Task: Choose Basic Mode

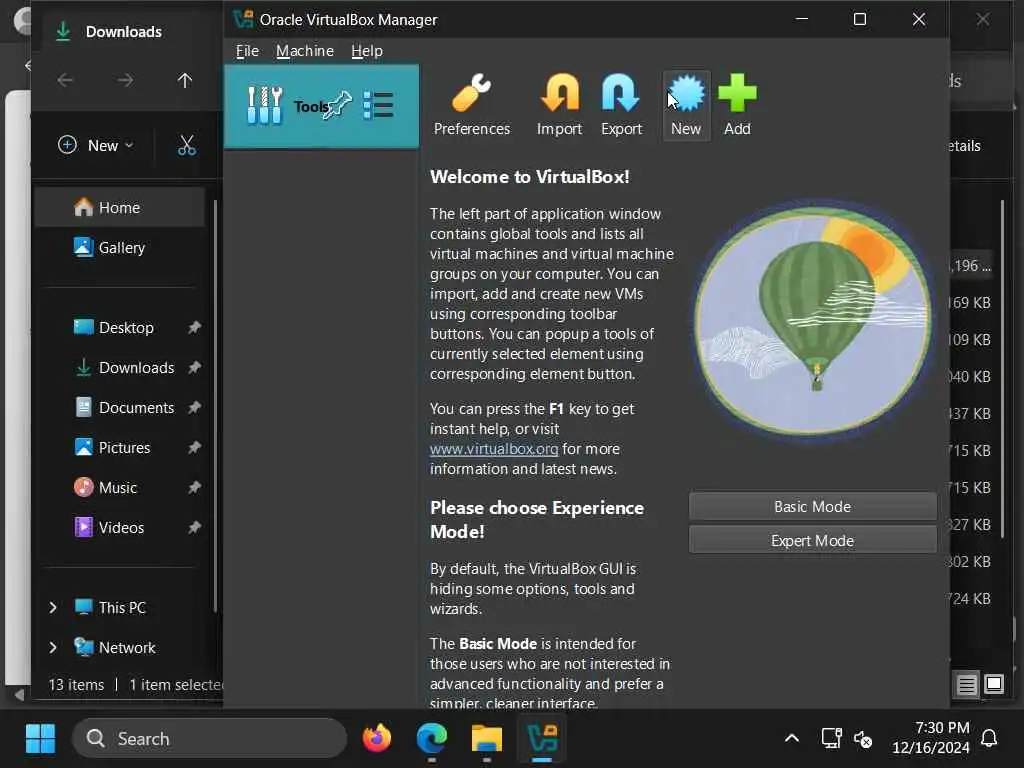Action: (812, 507)
